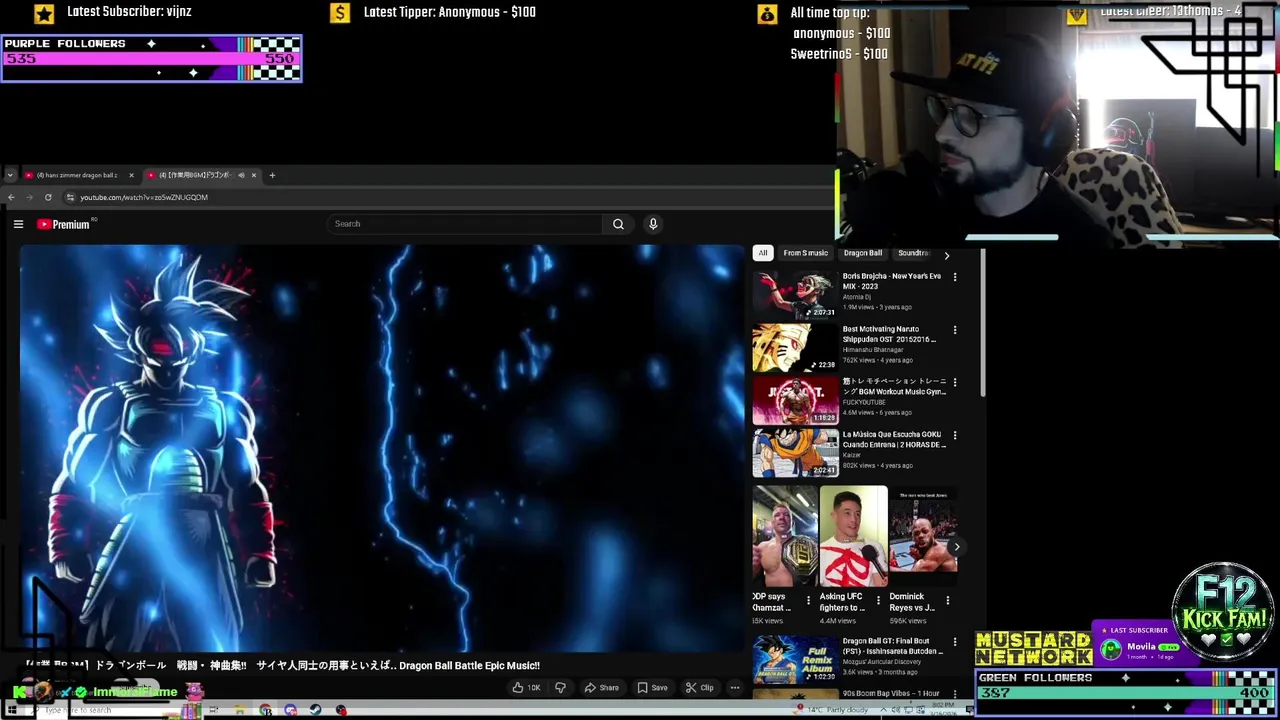The height and width of the screenshot is (720, 1280).
Task: Like the video with the thumbs-up 10K button
Action: click(526, 688)
